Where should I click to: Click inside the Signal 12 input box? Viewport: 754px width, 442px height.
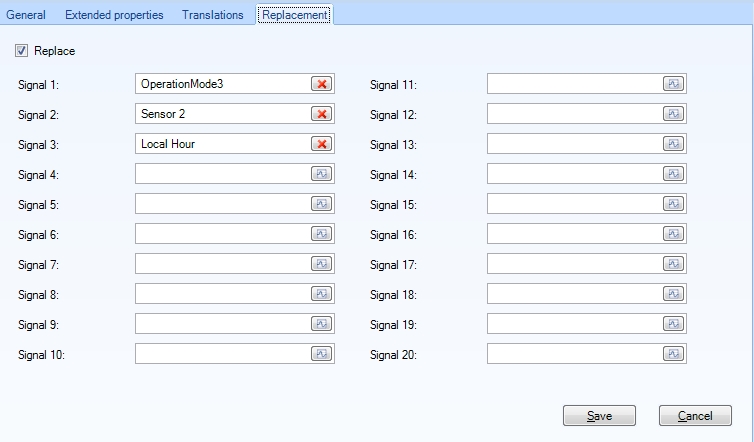(x=574, y=114)
